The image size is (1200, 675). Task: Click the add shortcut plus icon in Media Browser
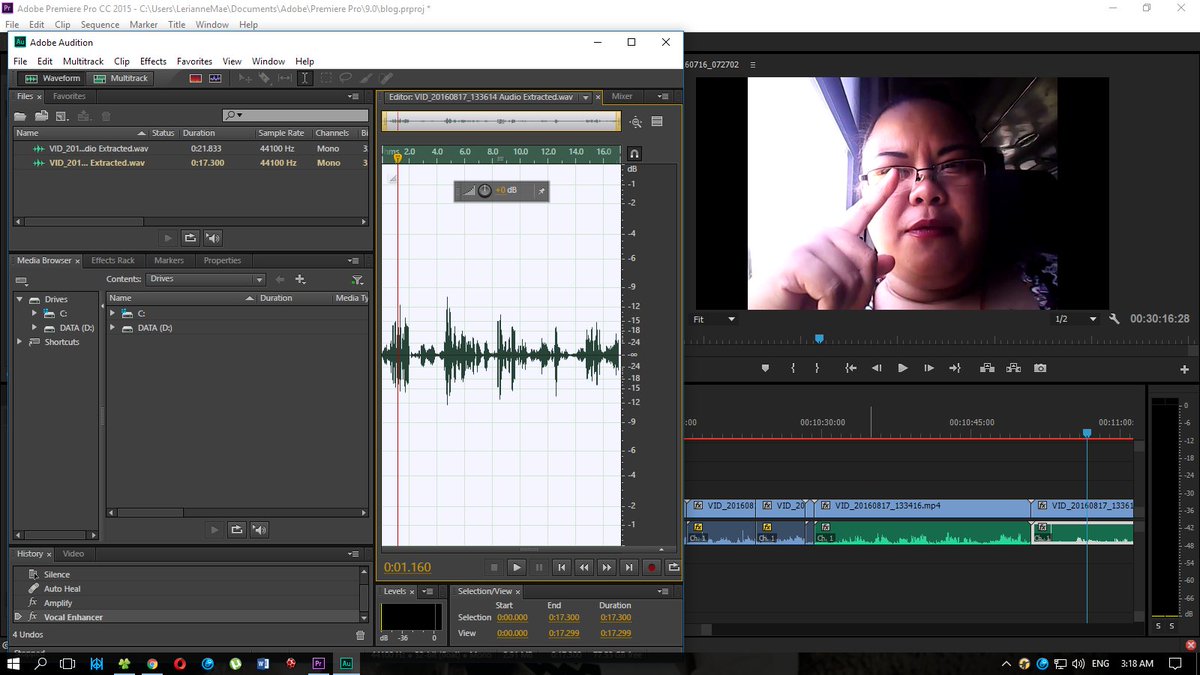point(300,279)
